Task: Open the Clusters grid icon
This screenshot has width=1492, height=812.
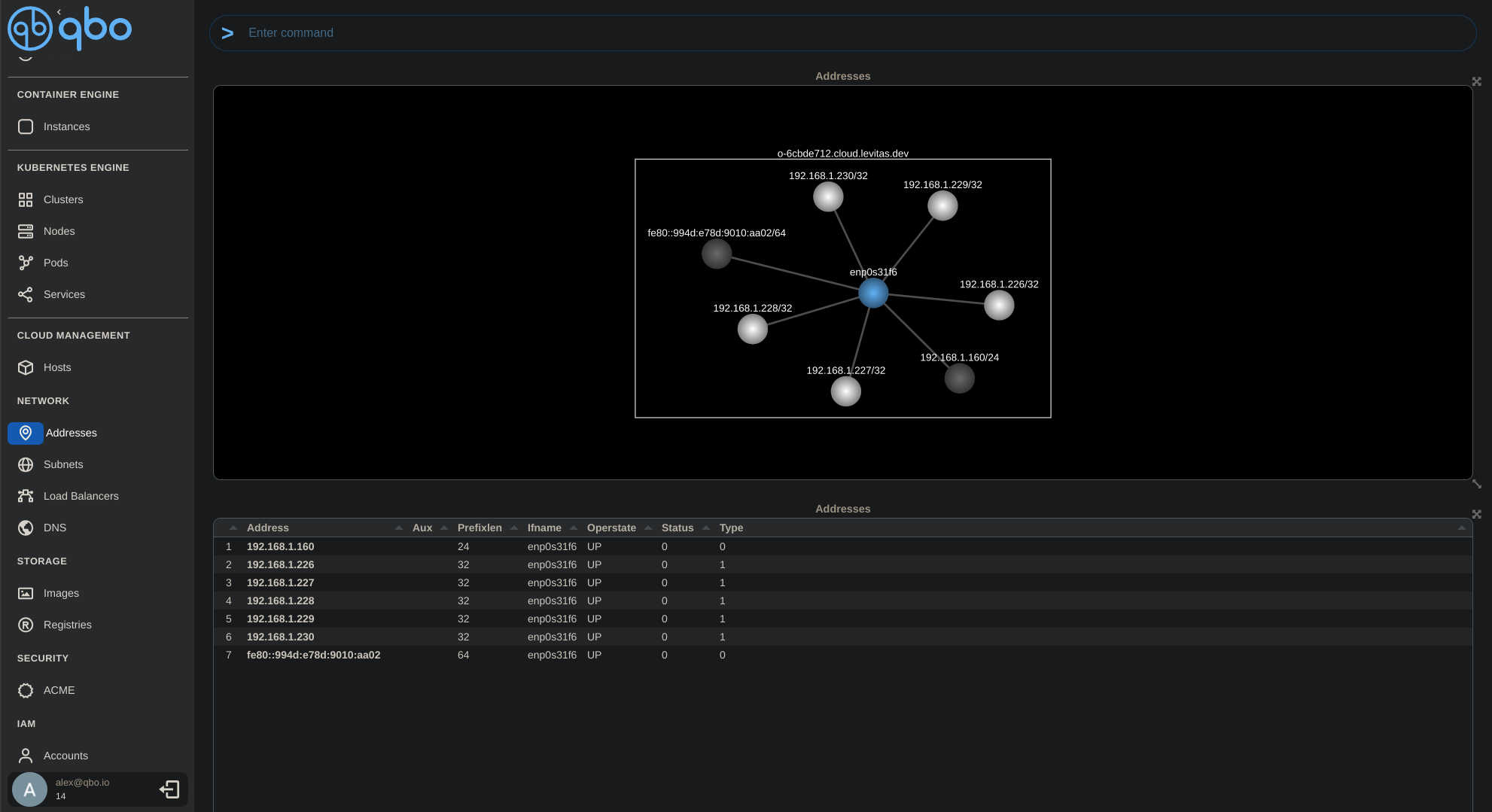Action: click(x=26, y=199)
